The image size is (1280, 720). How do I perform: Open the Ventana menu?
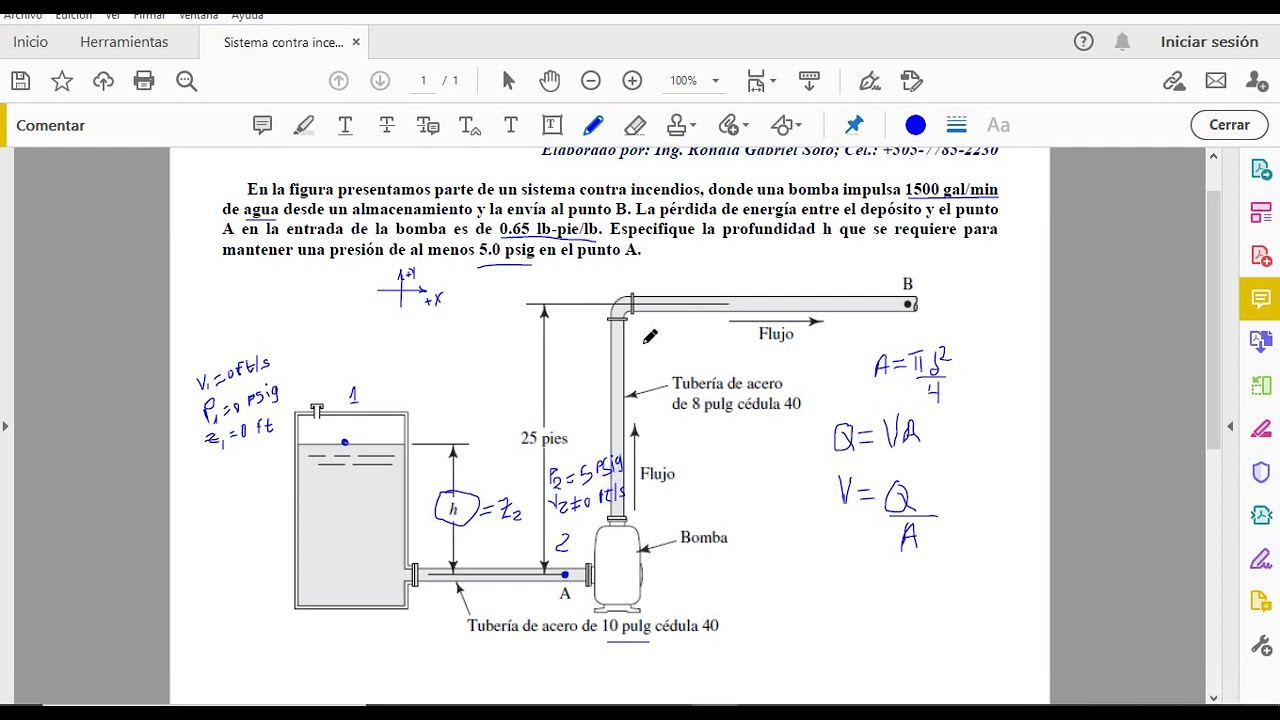coord(199,15)
